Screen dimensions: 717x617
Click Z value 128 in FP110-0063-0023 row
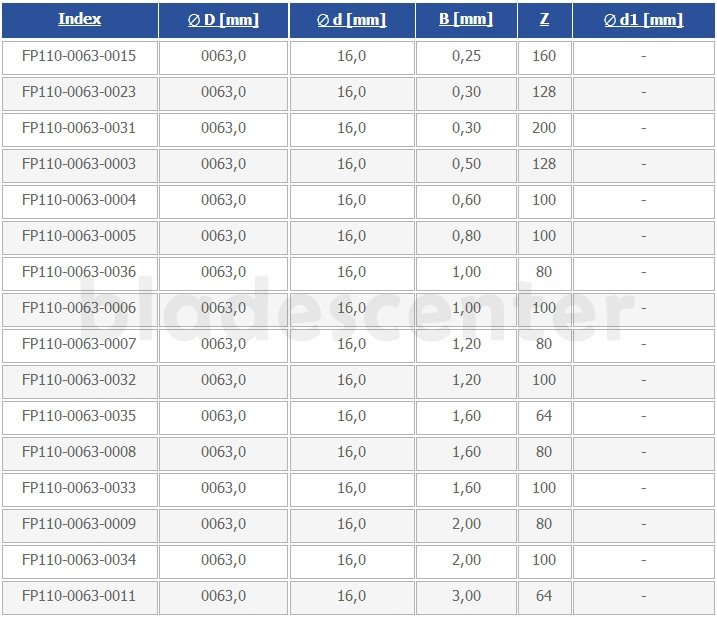(x=544, y=92)
